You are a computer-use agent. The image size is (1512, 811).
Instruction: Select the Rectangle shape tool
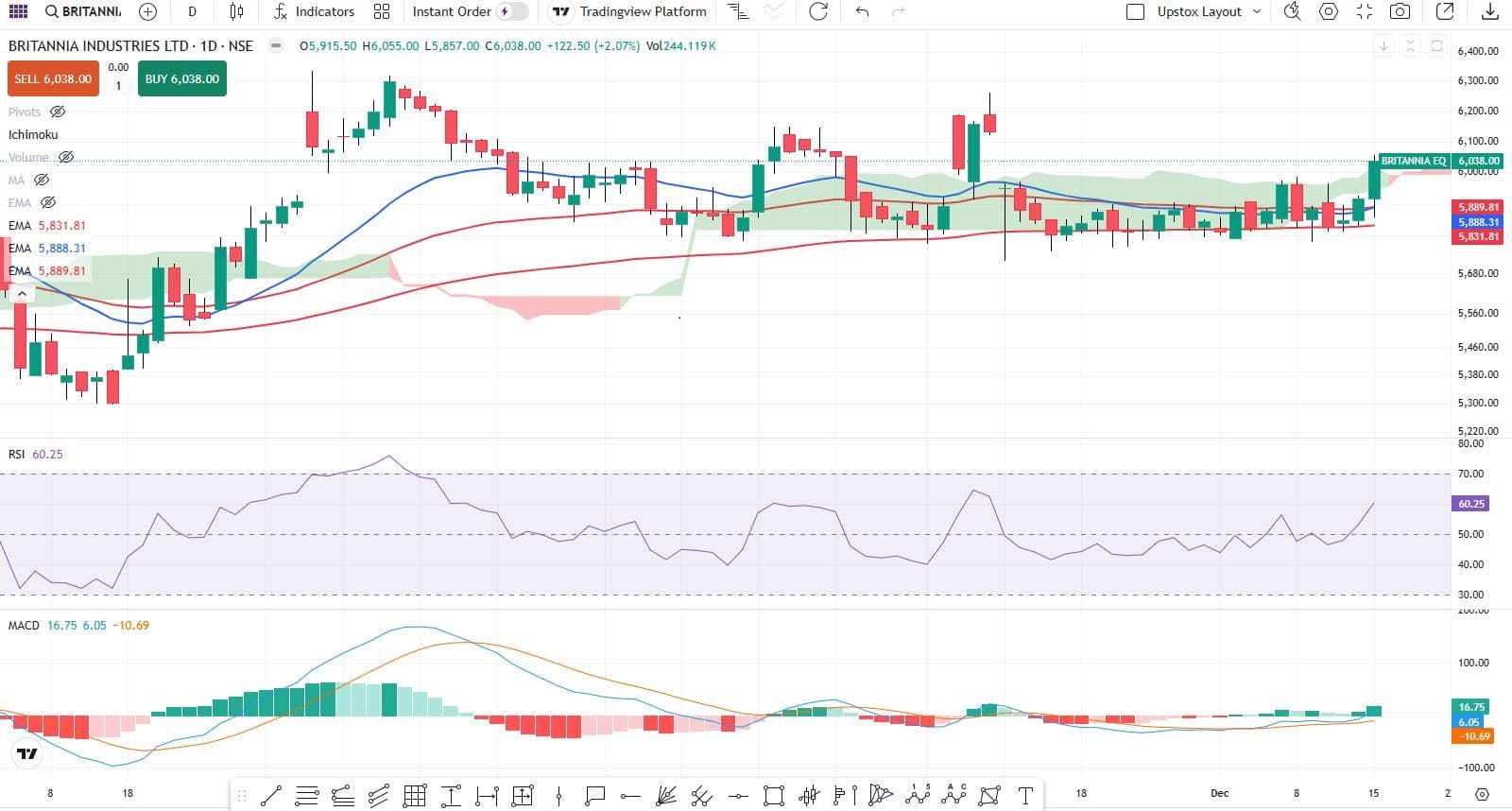774,796
